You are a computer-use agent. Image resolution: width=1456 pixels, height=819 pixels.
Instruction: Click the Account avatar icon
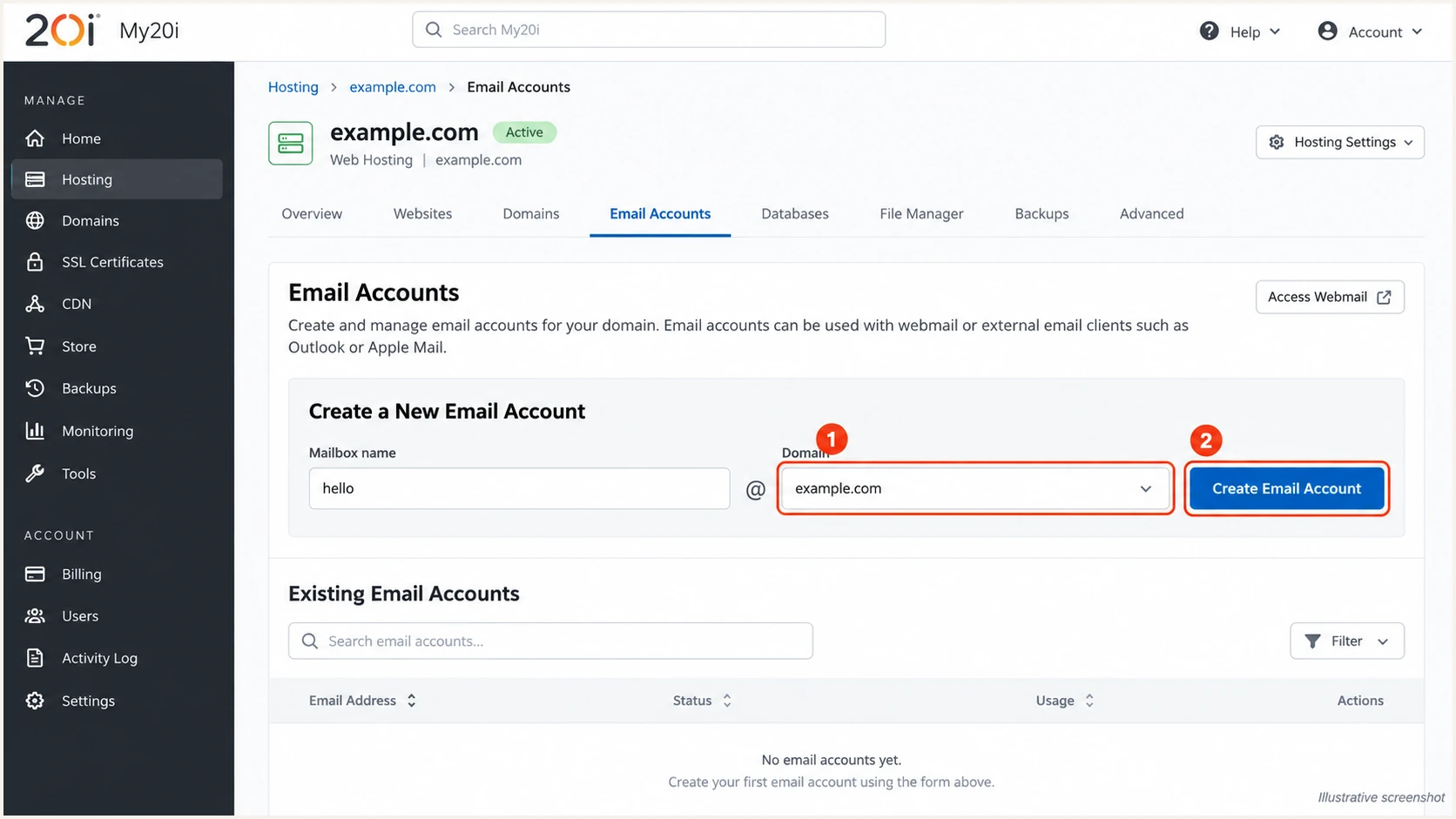click(1327, 31)
